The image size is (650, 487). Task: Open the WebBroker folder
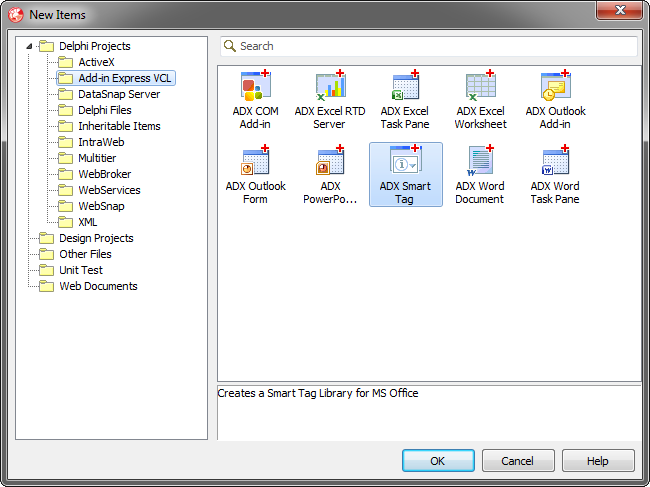pyautogui.click(x=95, y=174)
